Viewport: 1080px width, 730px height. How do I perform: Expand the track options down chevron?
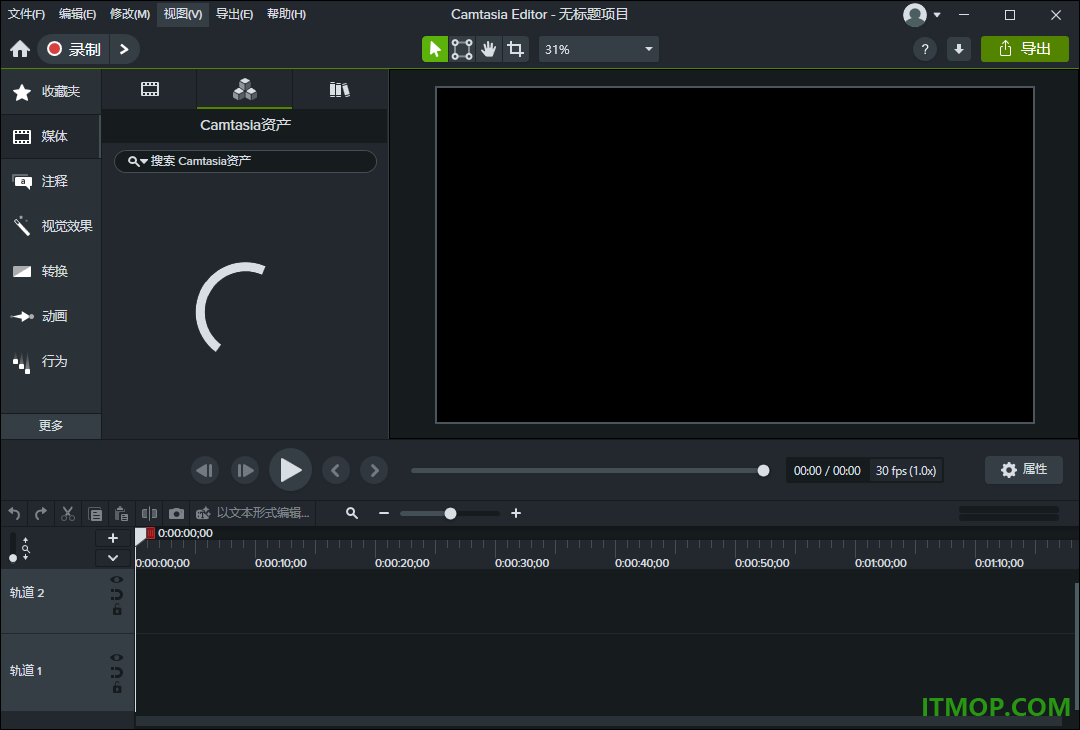[x=113, y=558]
